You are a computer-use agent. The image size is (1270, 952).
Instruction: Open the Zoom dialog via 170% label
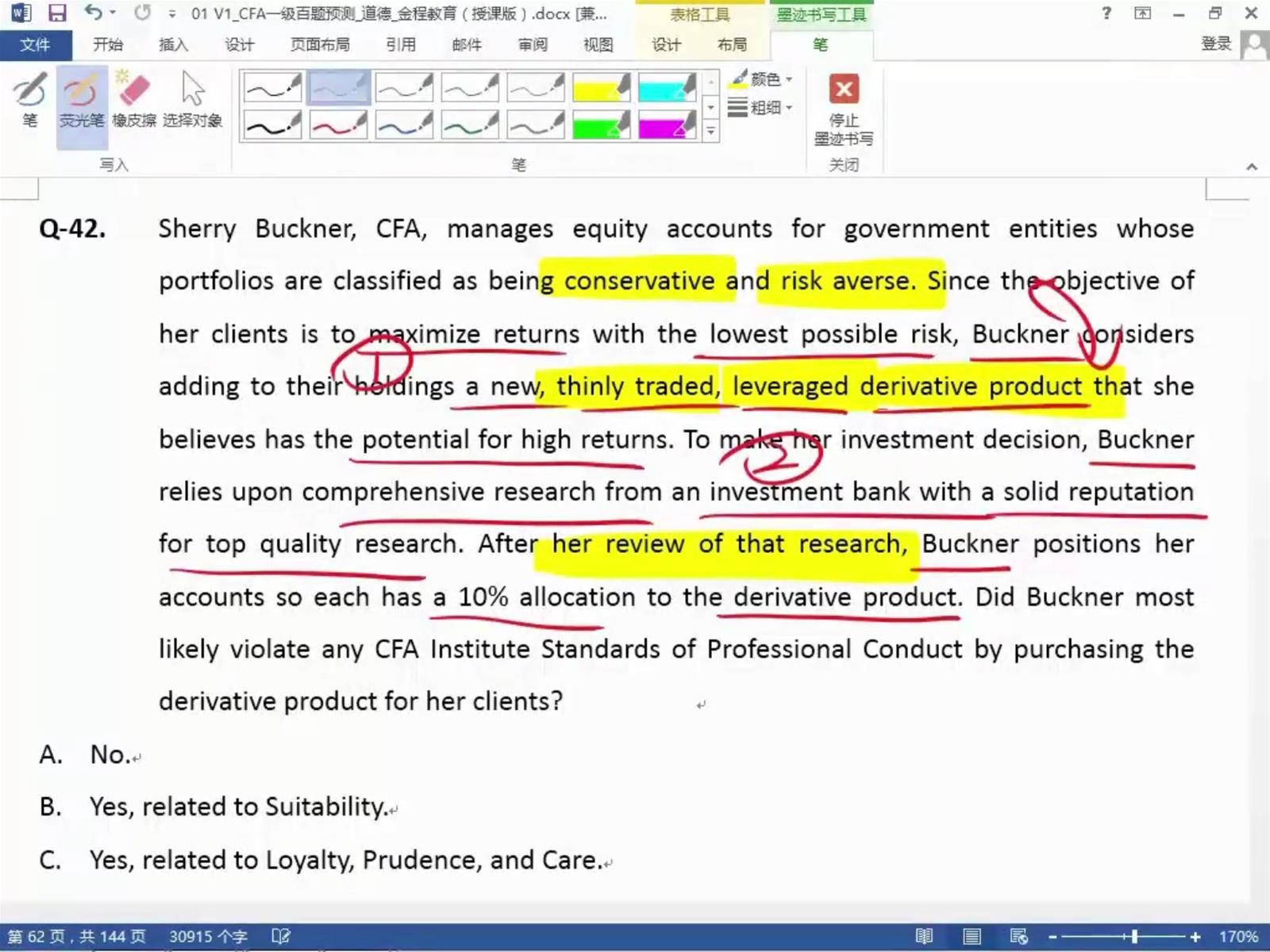click(1238, 937)
